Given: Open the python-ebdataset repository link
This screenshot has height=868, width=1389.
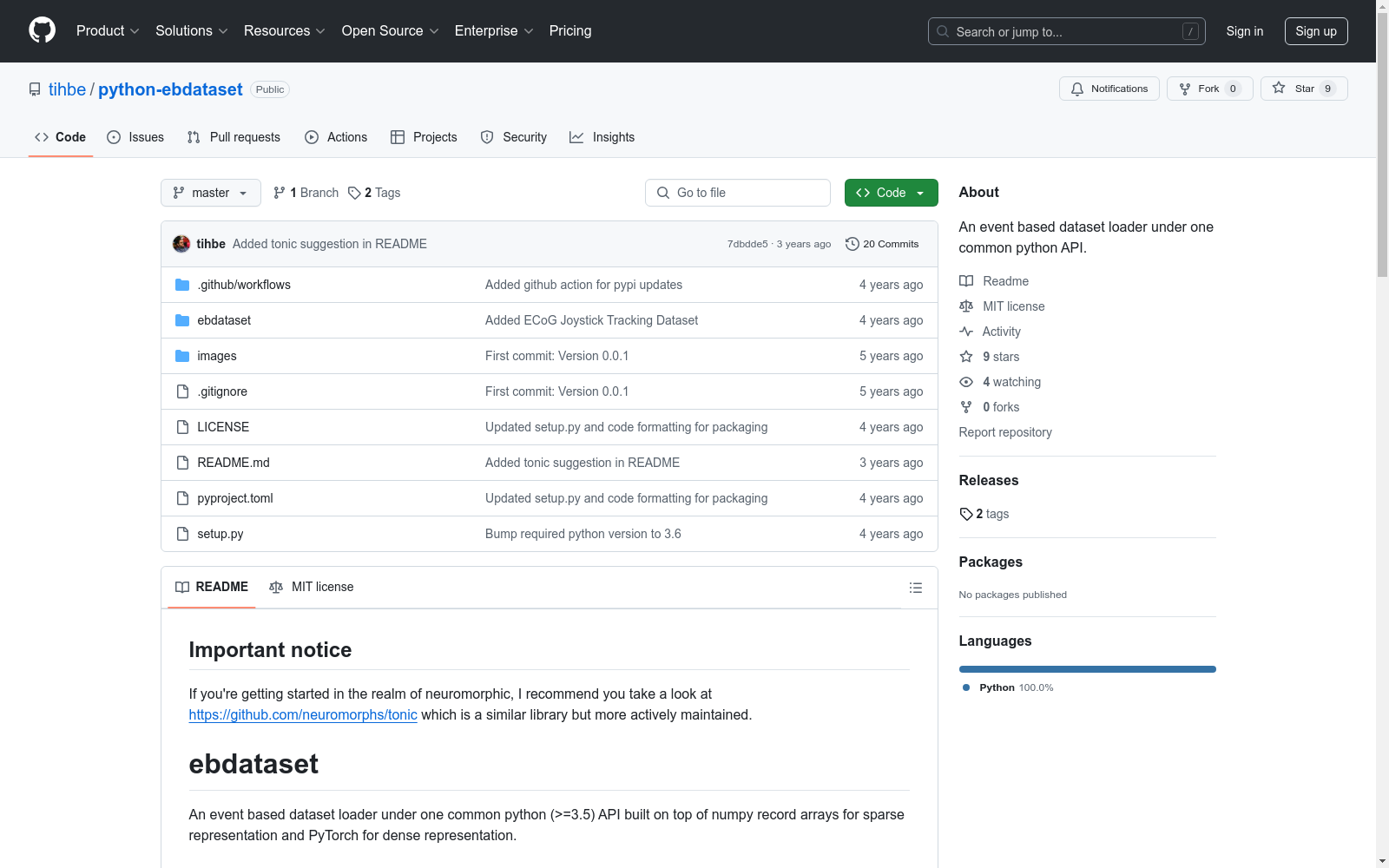Looking at the screenshot, I should pyautogui.click(x=170, y=89).
